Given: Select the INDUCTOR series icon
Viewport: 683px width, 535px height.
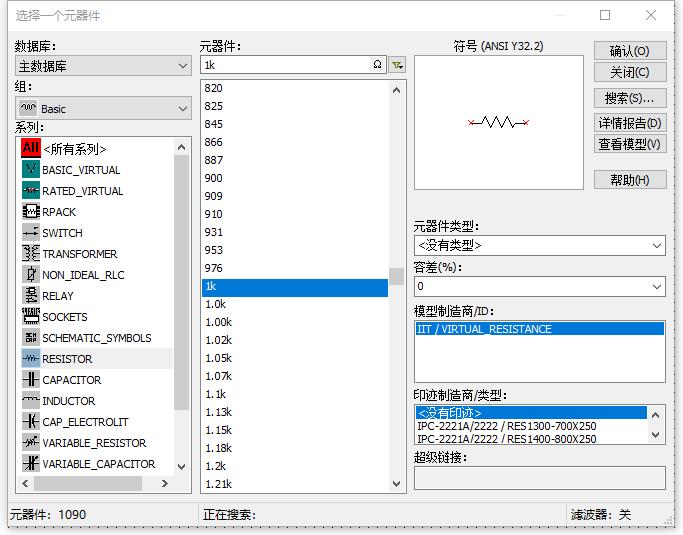Looking at the screenshot, I should point(31,400).
